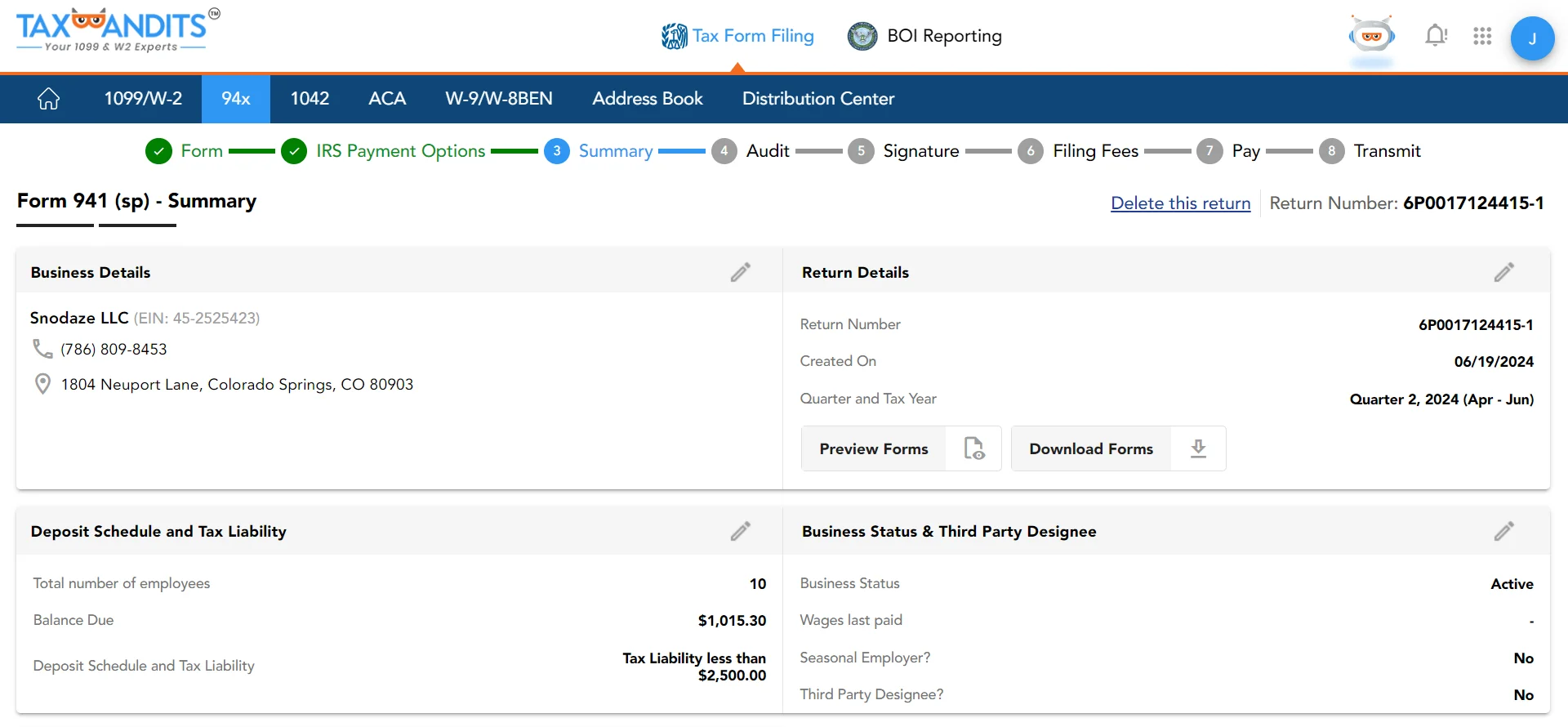Viewport: 1568px width, 727px height.
Task: Open the Tax Form Filing section
Action: click(x=737, y=36)
